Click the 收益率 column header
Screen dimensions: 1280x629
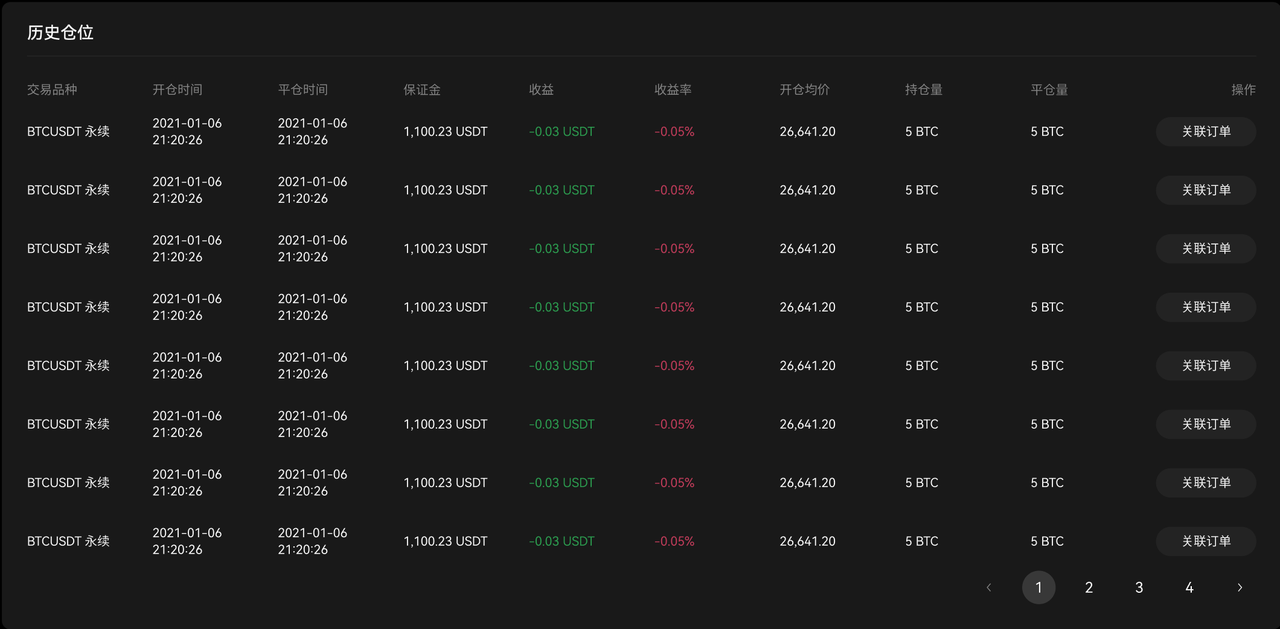coord(673,90)
